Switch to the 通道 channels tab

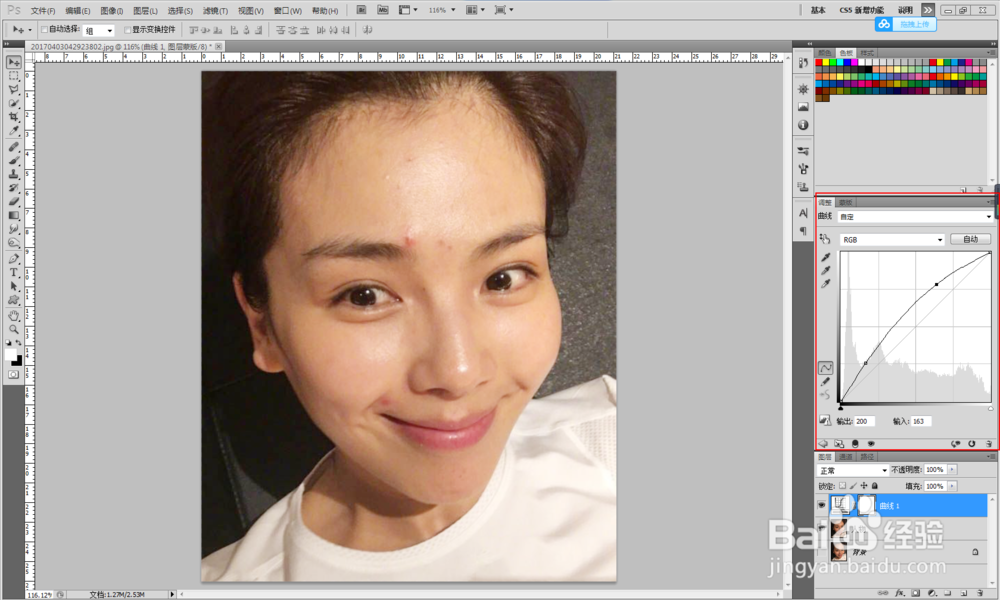(x=846, y=457)
